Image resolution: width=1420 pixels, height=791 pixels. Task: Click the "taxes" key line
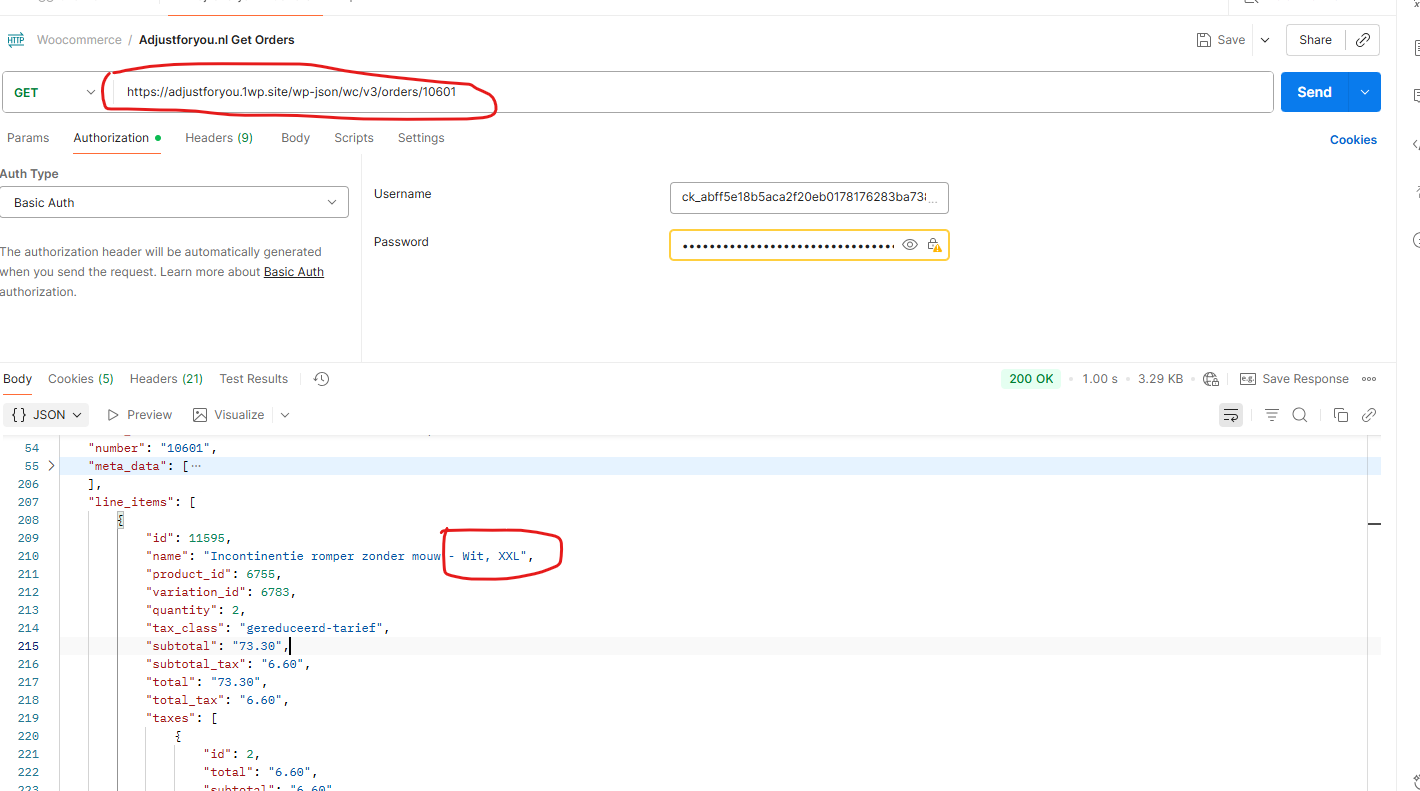(x=182, y=718)
